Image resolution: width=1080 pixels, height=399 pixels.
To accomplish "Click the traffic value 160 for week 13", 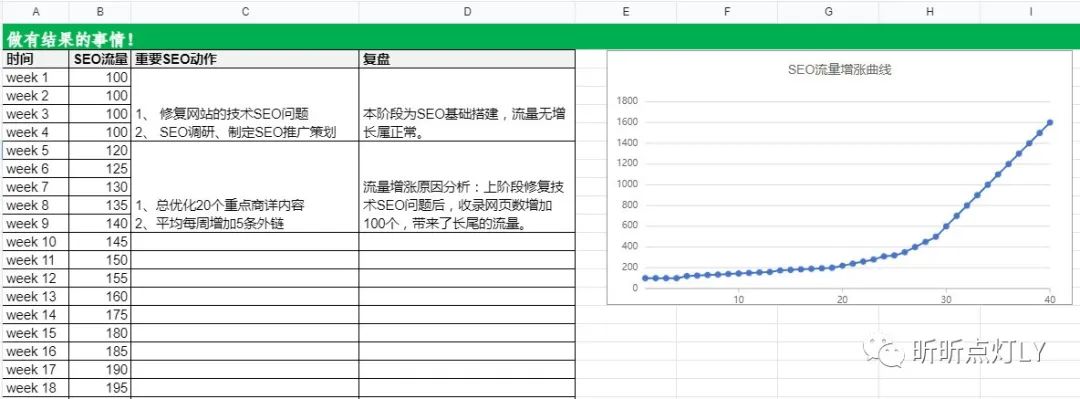I will [x=101, y=297].
